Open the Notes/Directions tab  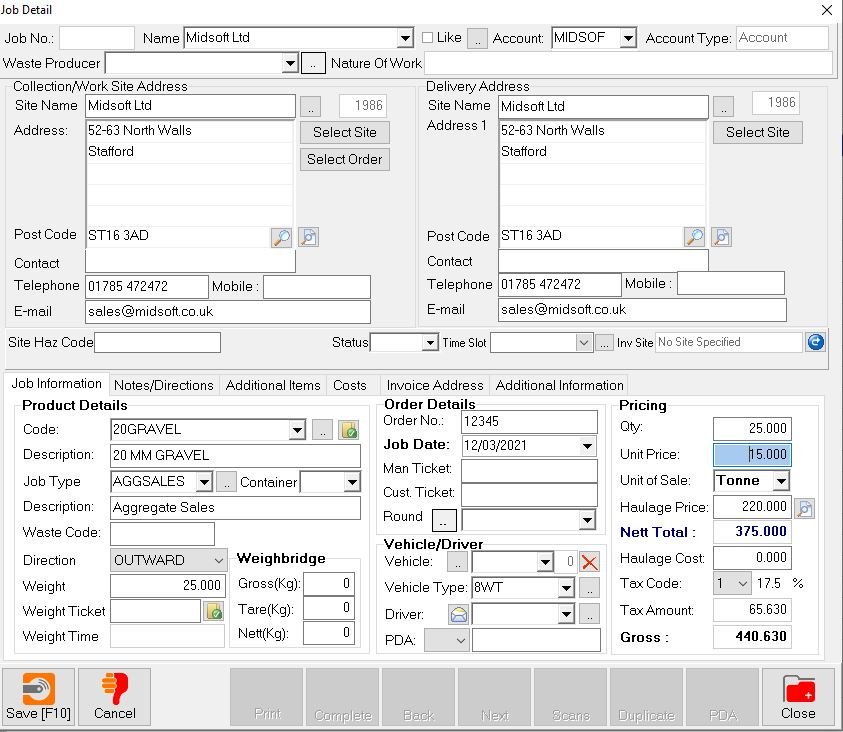(163, 385)
